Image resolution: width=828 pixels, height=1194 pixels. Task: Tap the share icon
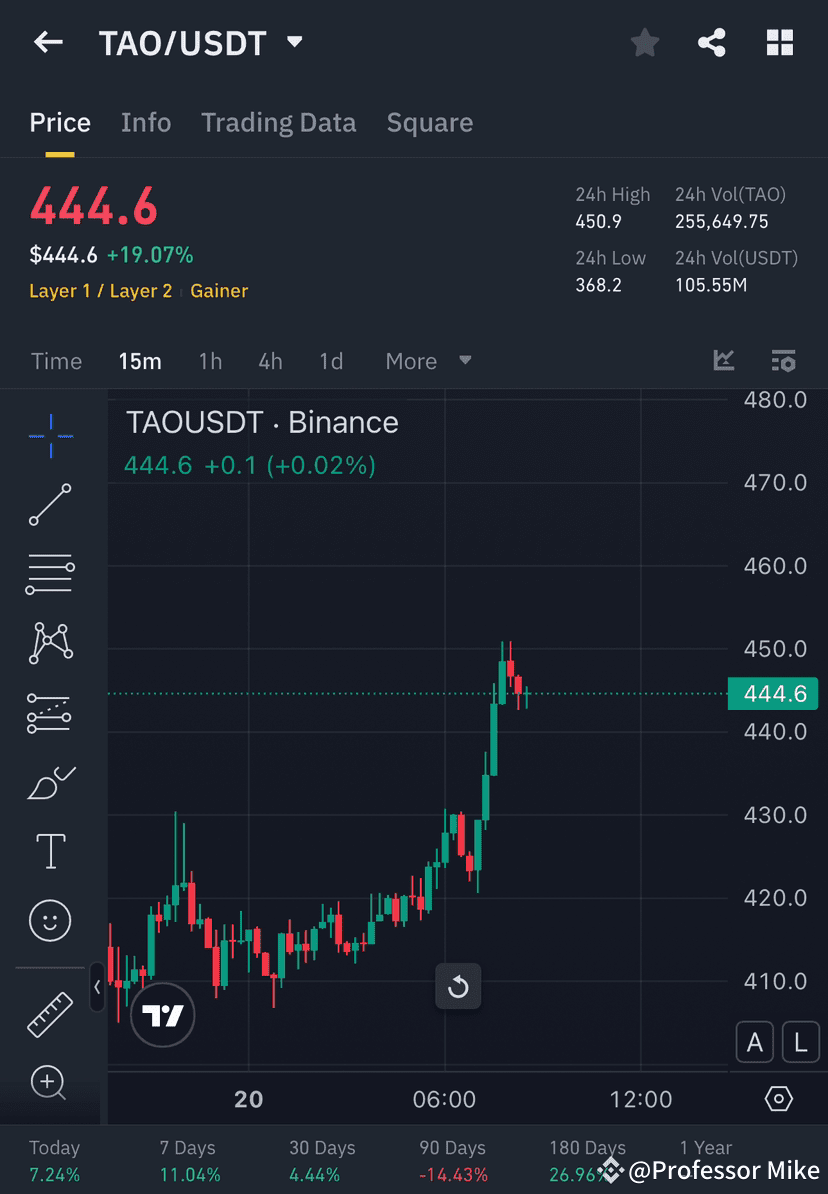click(x=712, y=42)
